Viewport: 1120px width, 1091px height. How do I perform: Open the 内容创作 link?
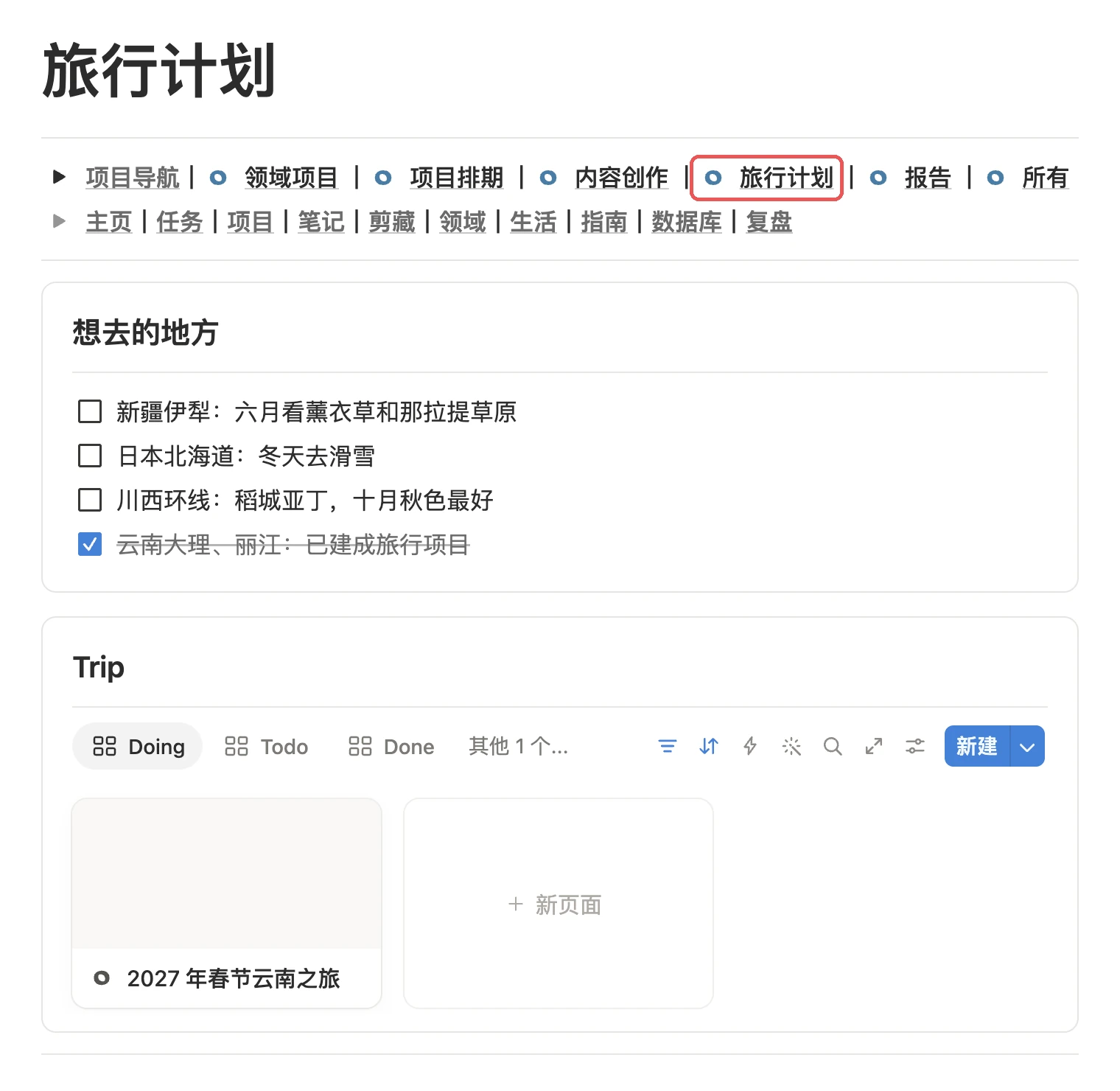(622, 178)
